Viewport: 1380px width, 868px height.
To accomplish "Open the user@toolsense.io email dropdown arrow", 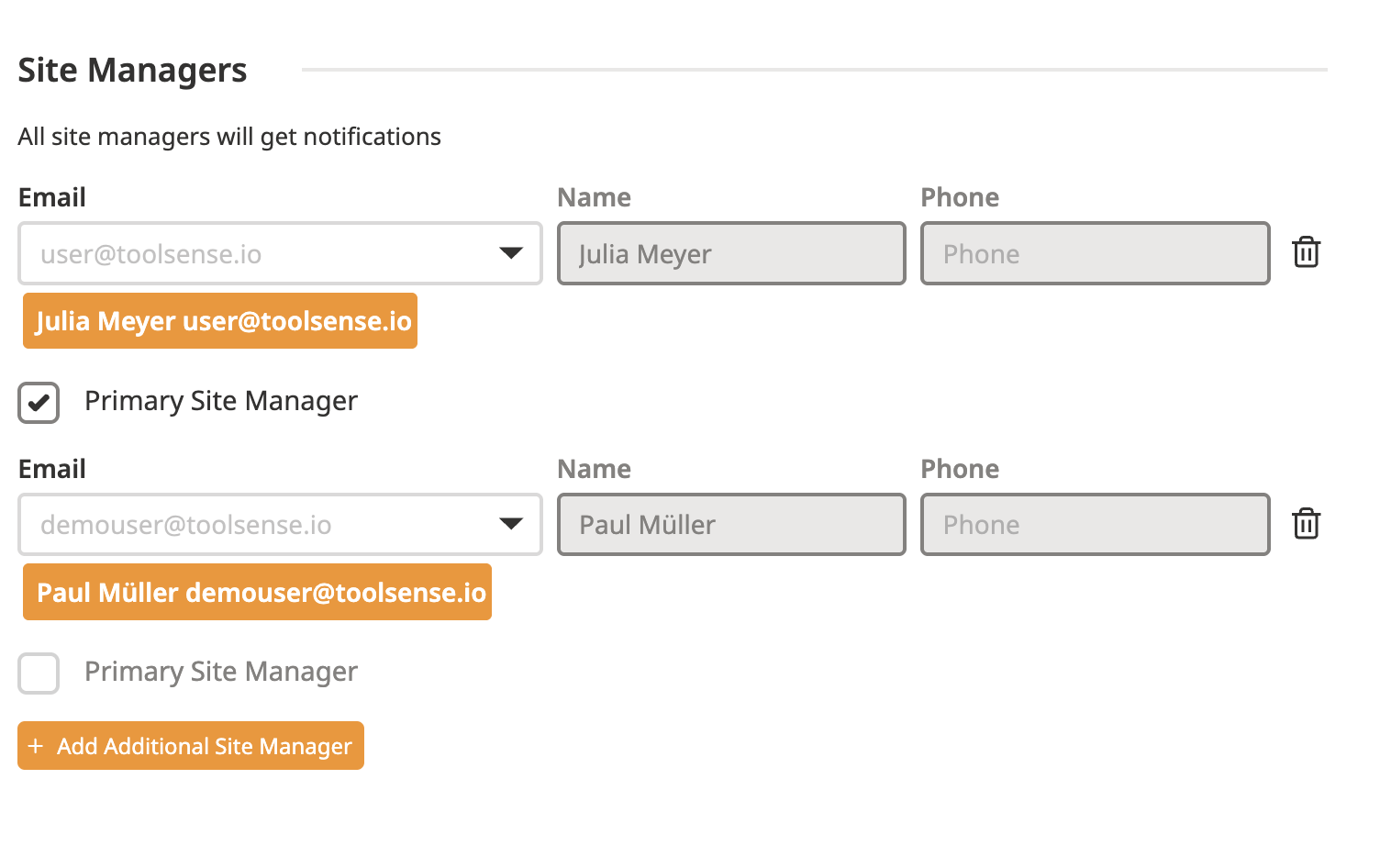I will 511,253.
